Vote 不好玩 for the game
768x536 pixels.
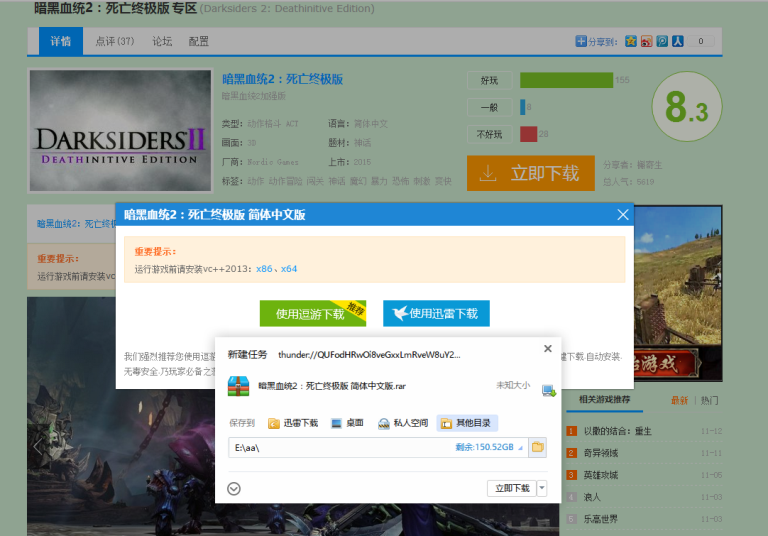coord(489,134)
